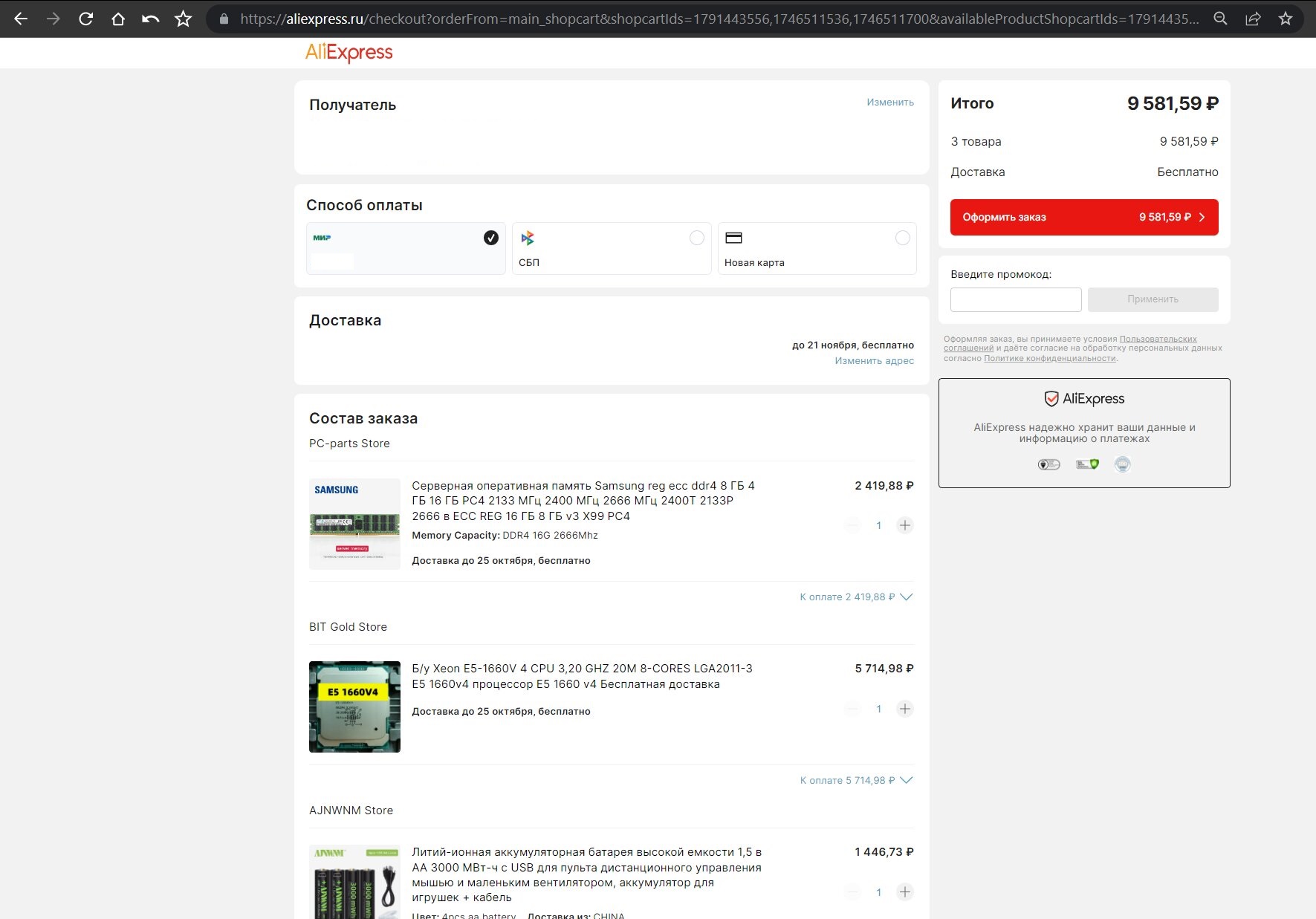The width and height of the screenshot is (1316, 919).
Task: Increase lithium battery quantity with plus
Action: tap(905, 892)
